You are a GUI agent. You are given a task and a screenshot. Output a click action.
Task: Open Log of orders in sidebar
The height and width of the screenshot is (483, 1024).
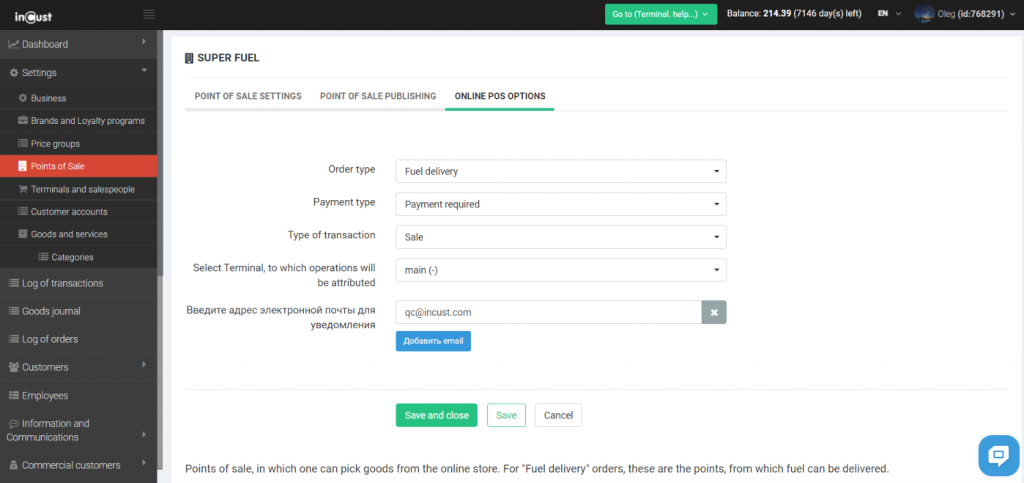[50, 339]
